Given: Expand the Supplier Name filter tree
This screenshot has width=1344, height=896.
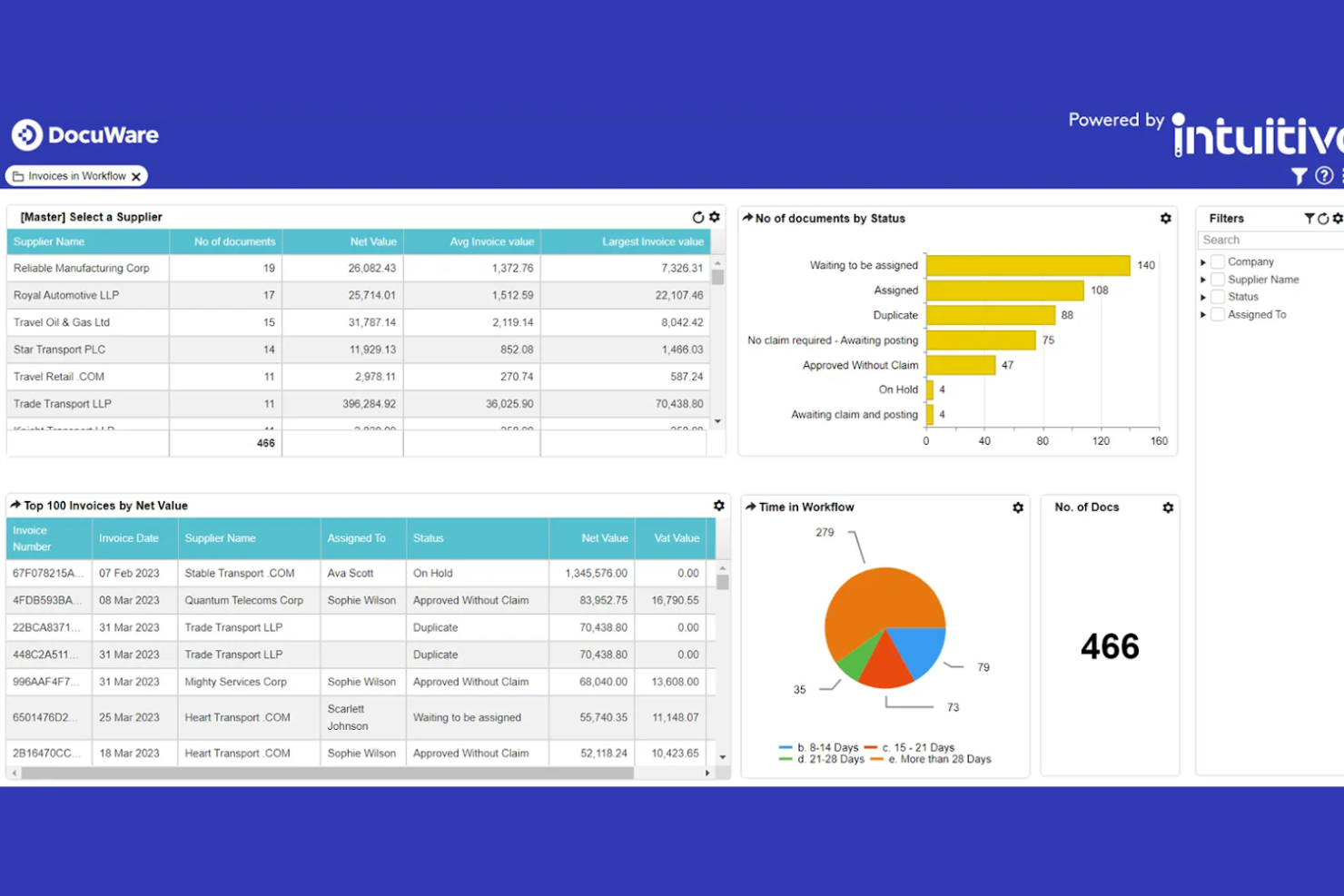Looking at the screenshot, I should tap(1203, 279).
